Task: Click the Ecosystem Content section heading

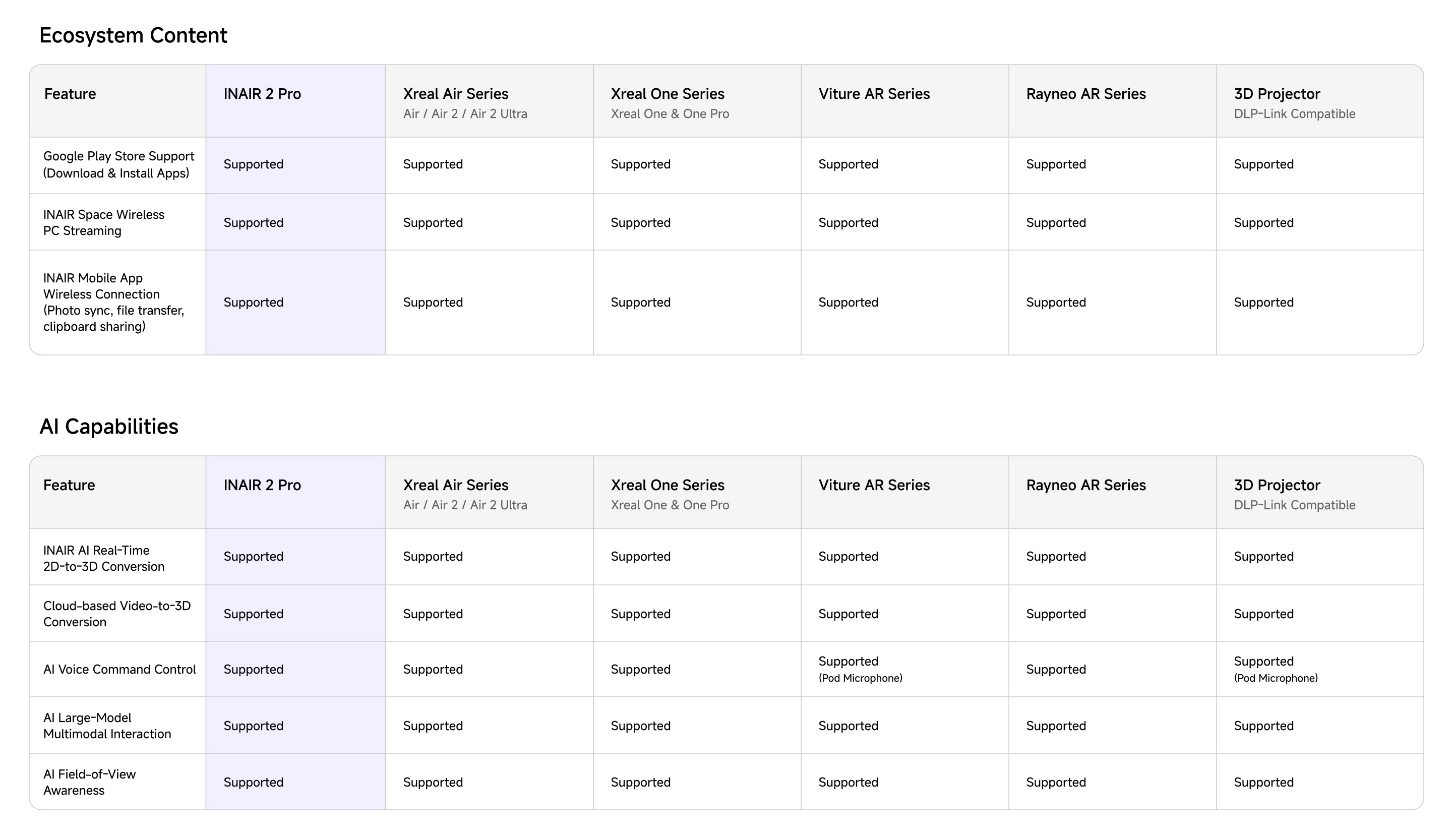Action: 133,36
